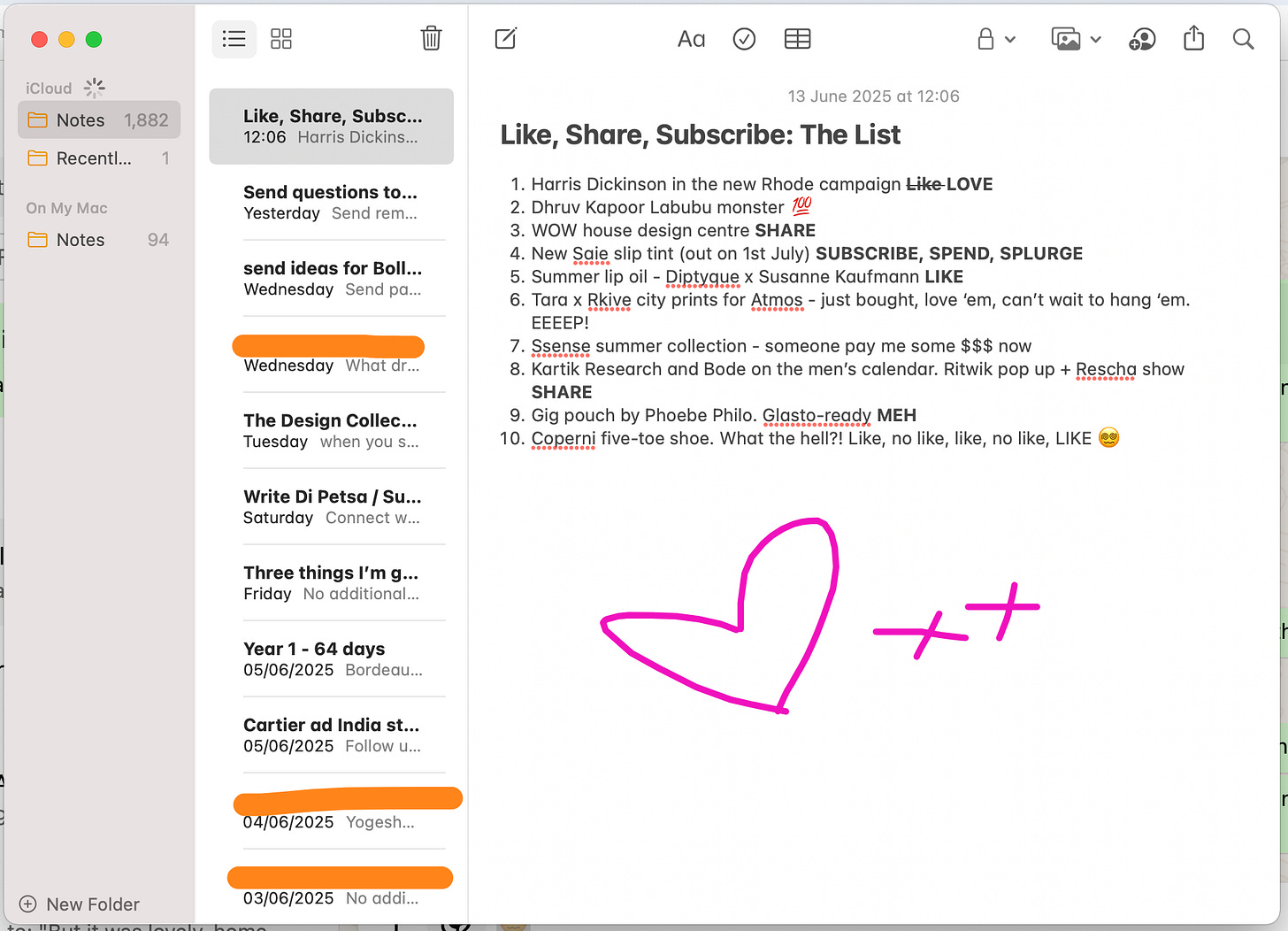Open The Design Collec... note

pyautogui.click(x=332, y=431)
